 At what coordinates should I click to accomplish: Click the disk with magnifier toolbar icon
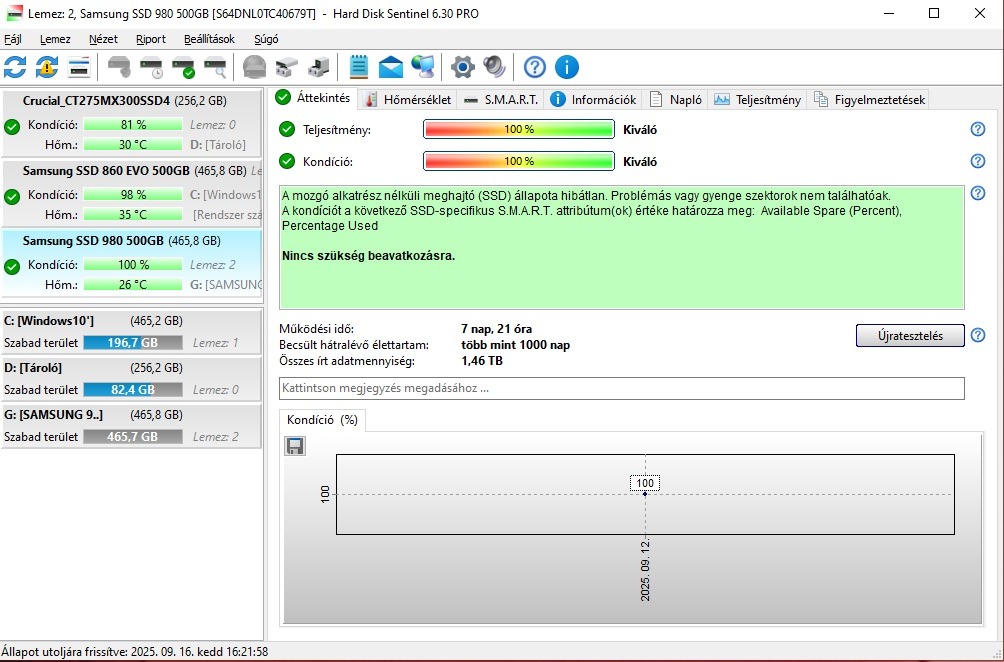(215, 67)
